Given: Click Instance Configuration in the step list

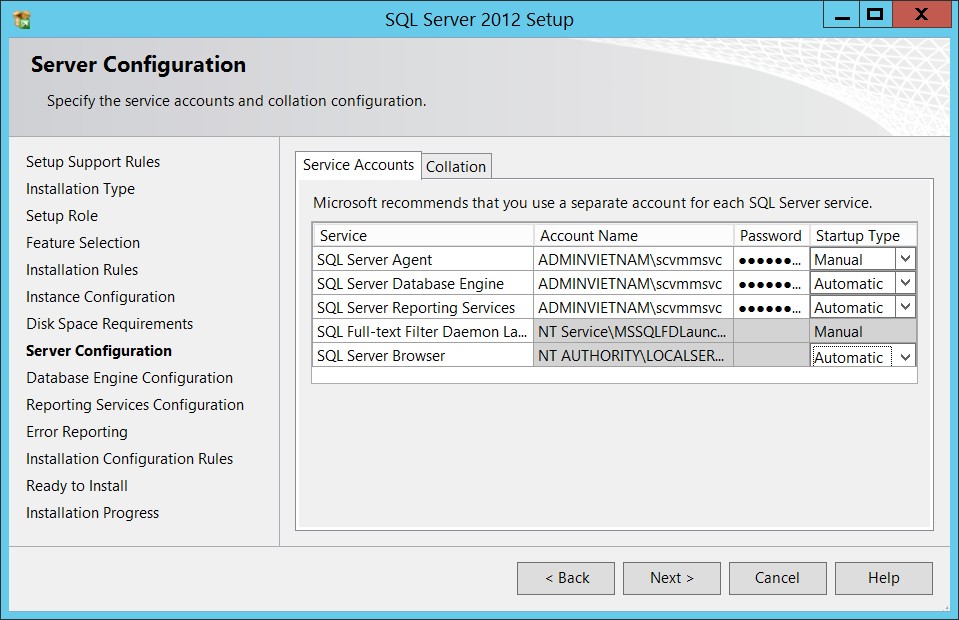Looking at the screenshot, I should 100,297.
